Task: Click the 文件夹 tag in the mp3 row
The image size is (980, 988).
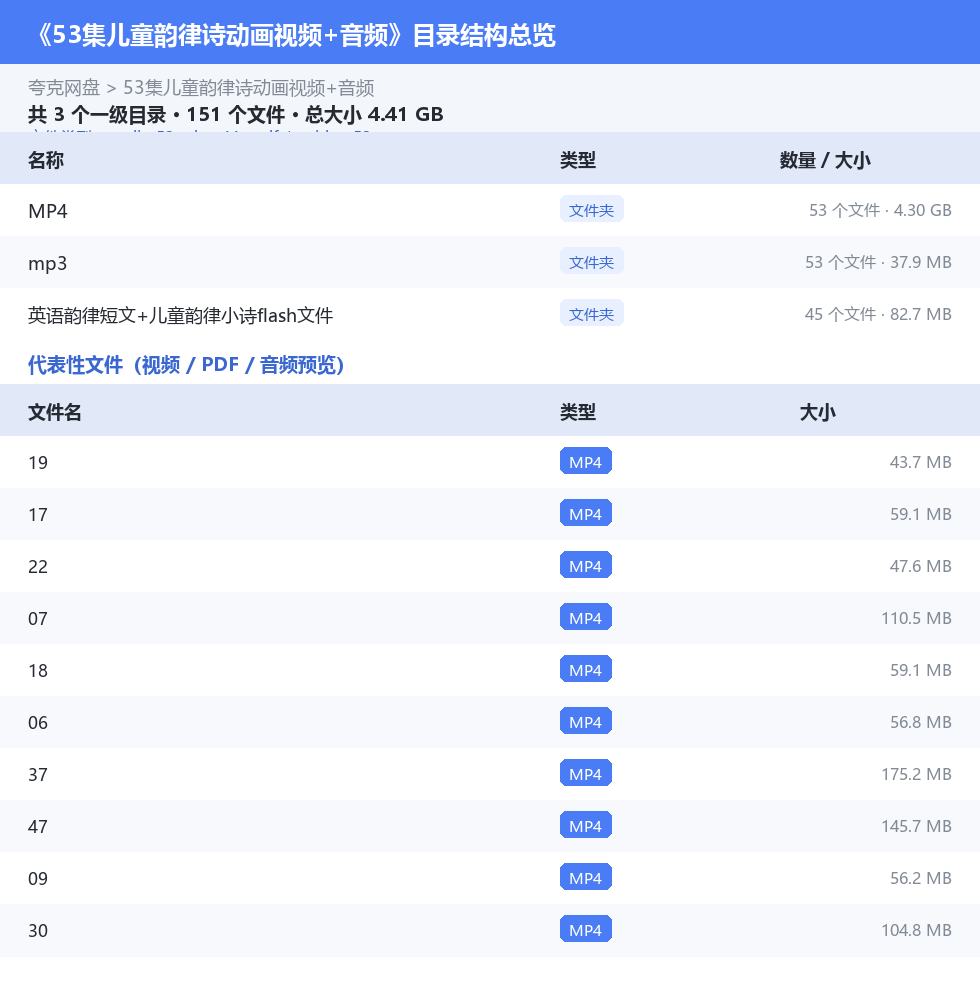Action: 592,262
